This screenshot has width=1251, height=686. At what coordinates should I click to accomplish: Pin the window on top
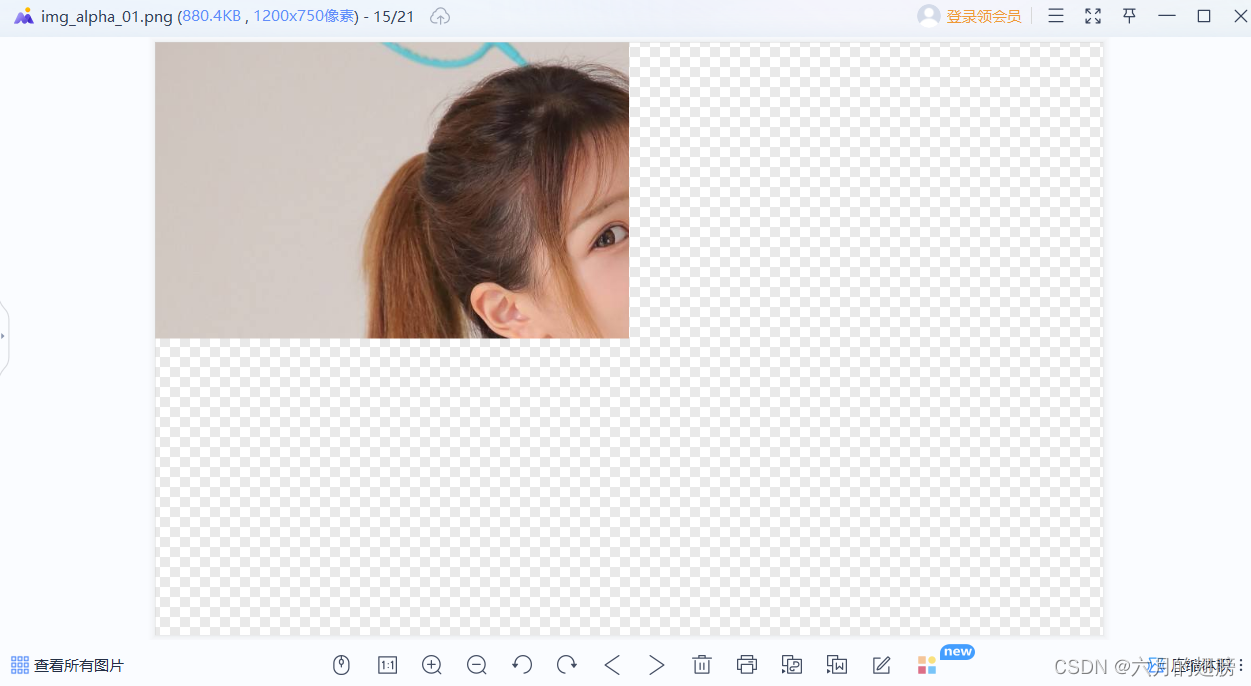(x=1129, y=16)
